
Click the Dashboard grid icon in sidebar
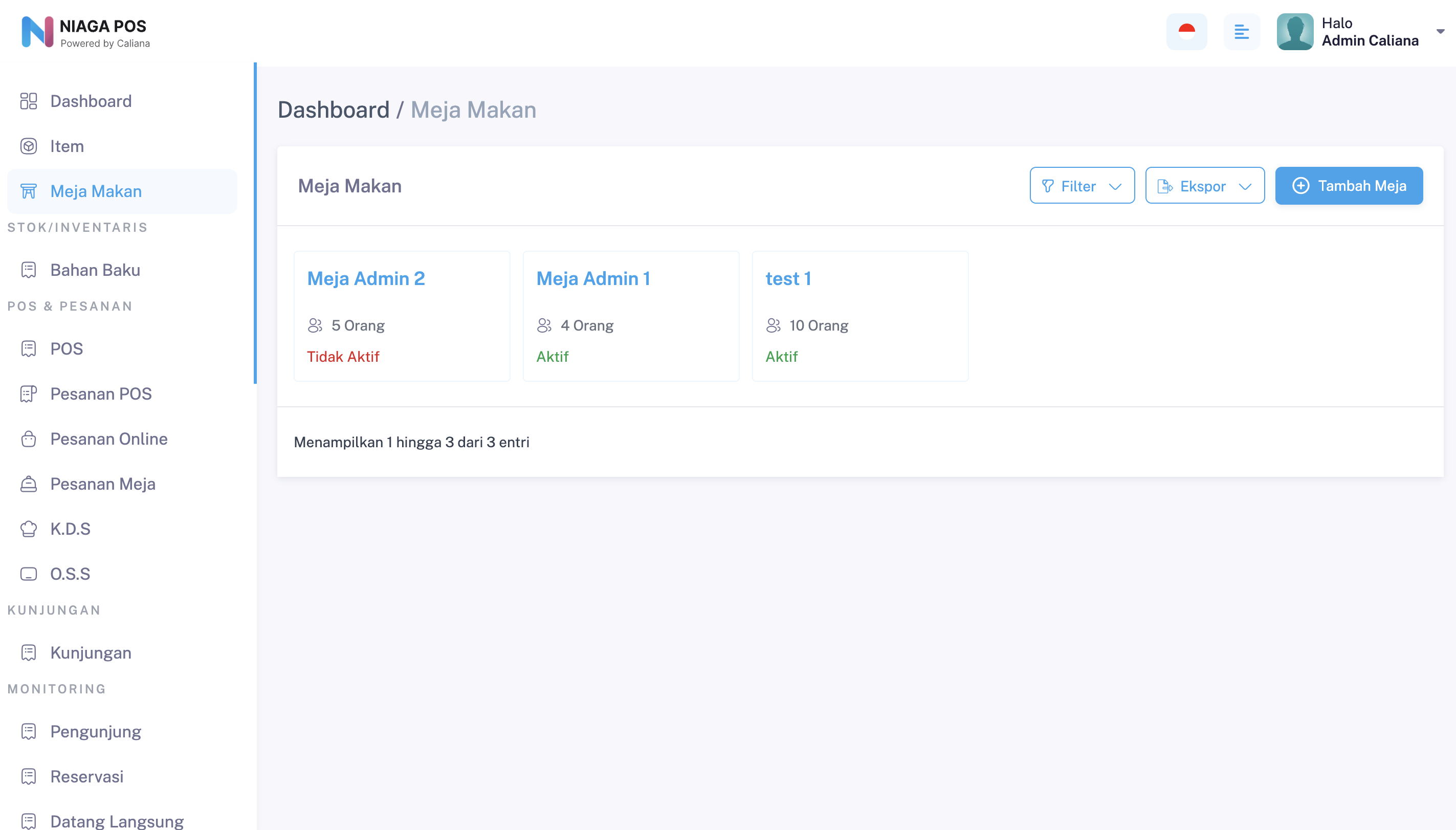[29, 101]
